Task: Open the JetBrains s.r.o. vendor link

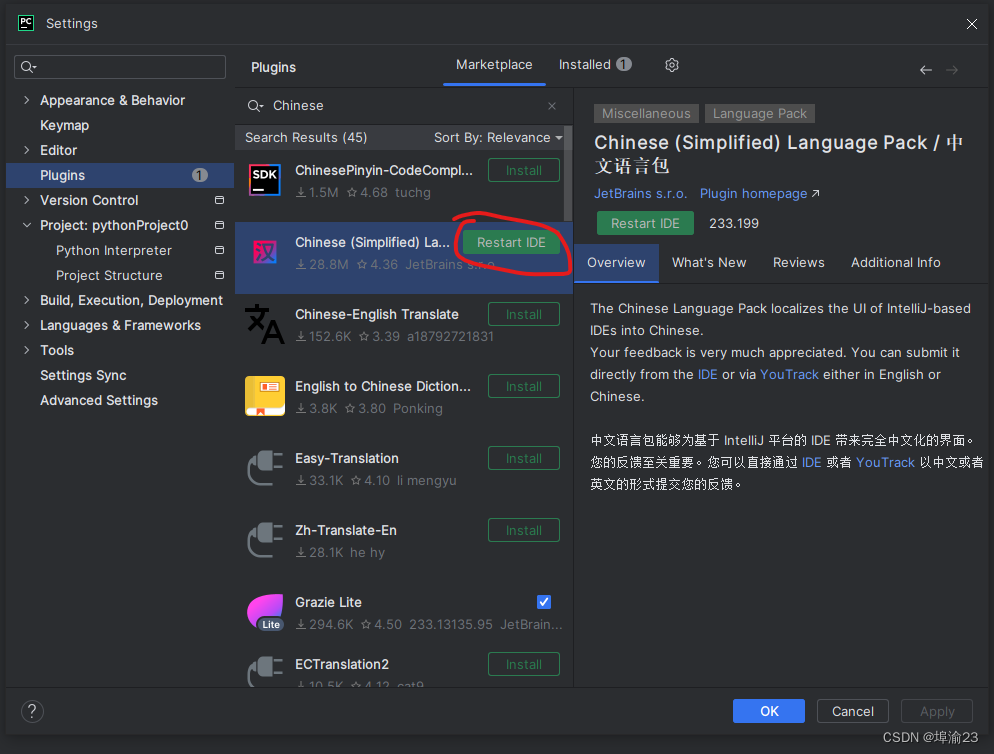Action: pos(640,193)
